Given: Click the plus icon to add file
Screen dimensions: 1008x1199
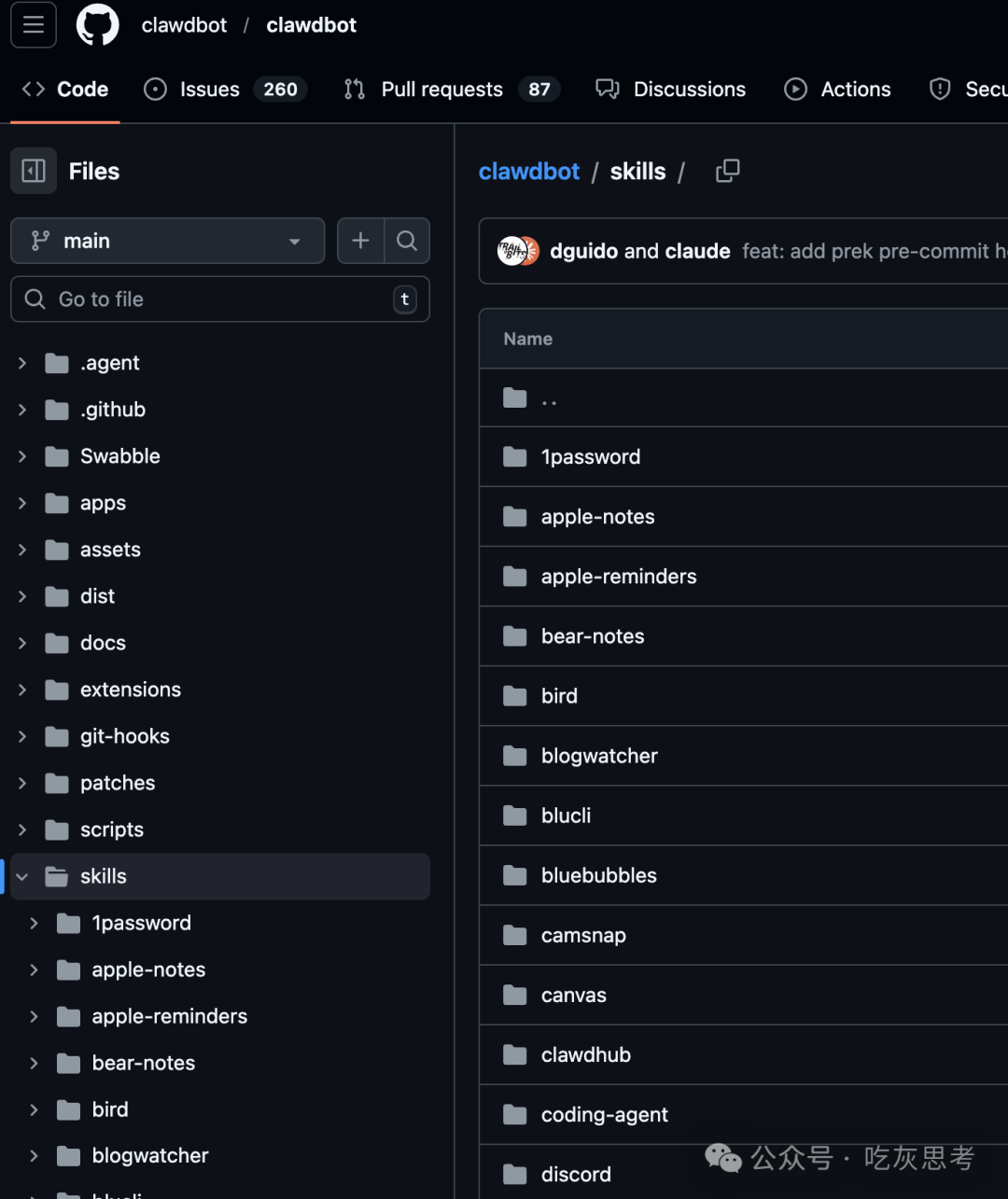Looking at the screenshot, I should point(360,241).
